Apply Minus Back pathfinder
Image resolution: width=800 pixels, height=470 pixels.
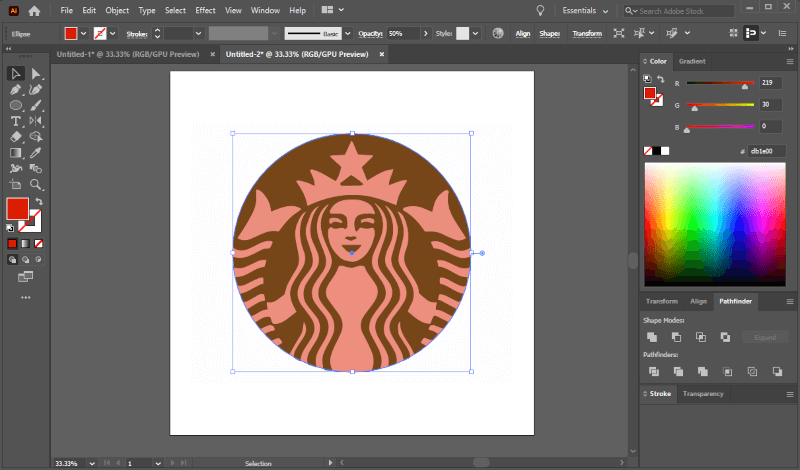(777, 372)
